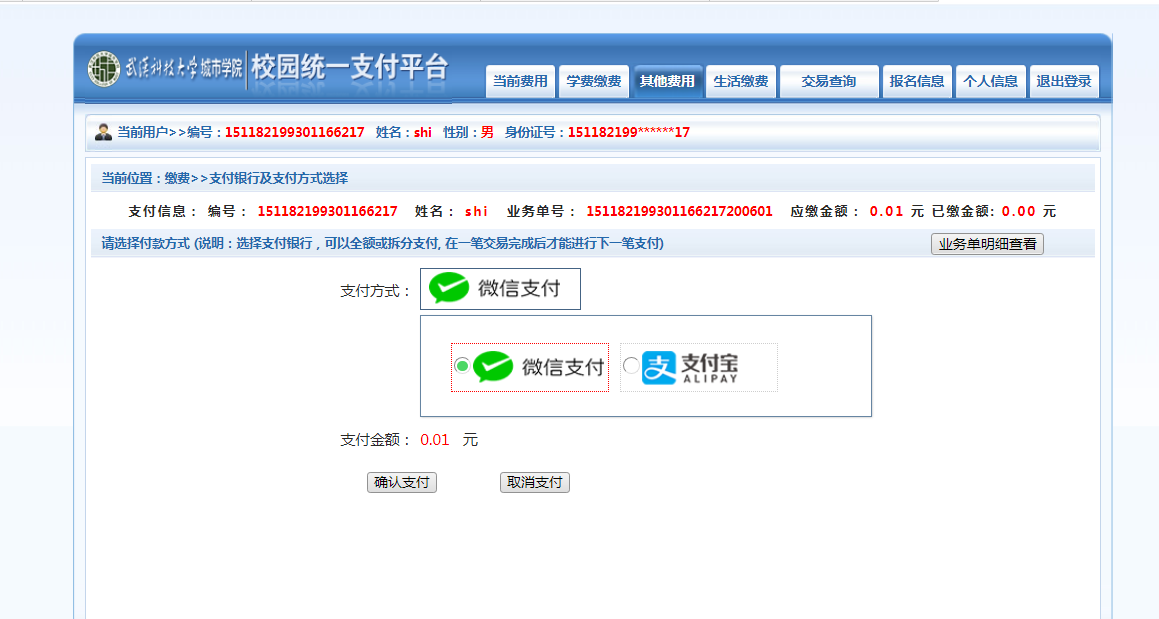The height and width of the screenshot is (619, 1159).
Task: Select the 支付宝 Alipay radio button
Action: [x=630, y=366]
